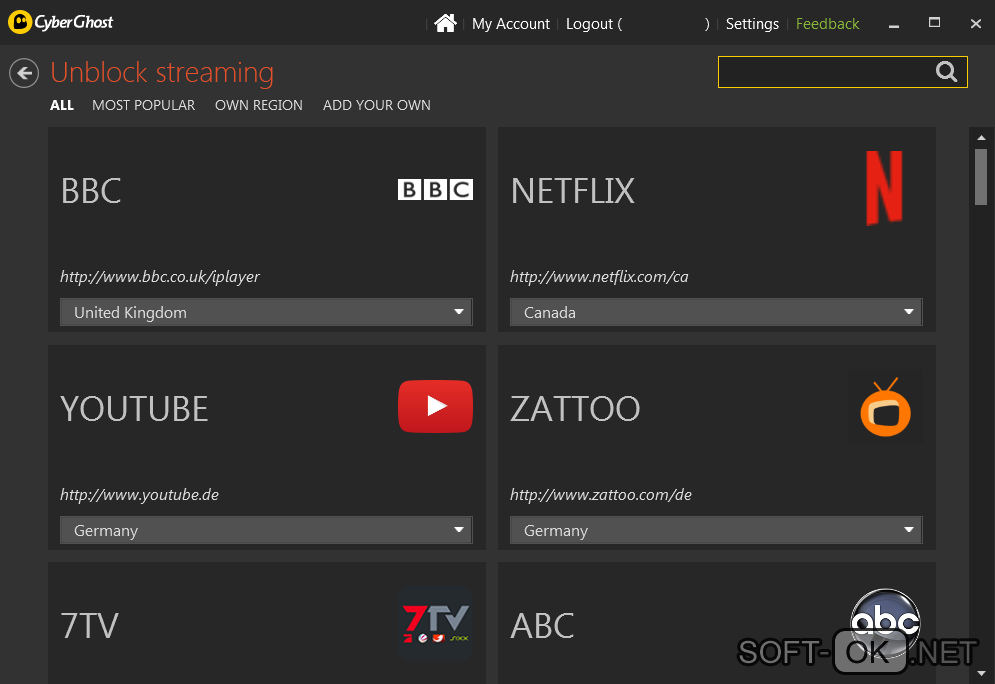Open Feedback
Image resolution: width=995 pixels, height=684 pixels.
[827, 24]
